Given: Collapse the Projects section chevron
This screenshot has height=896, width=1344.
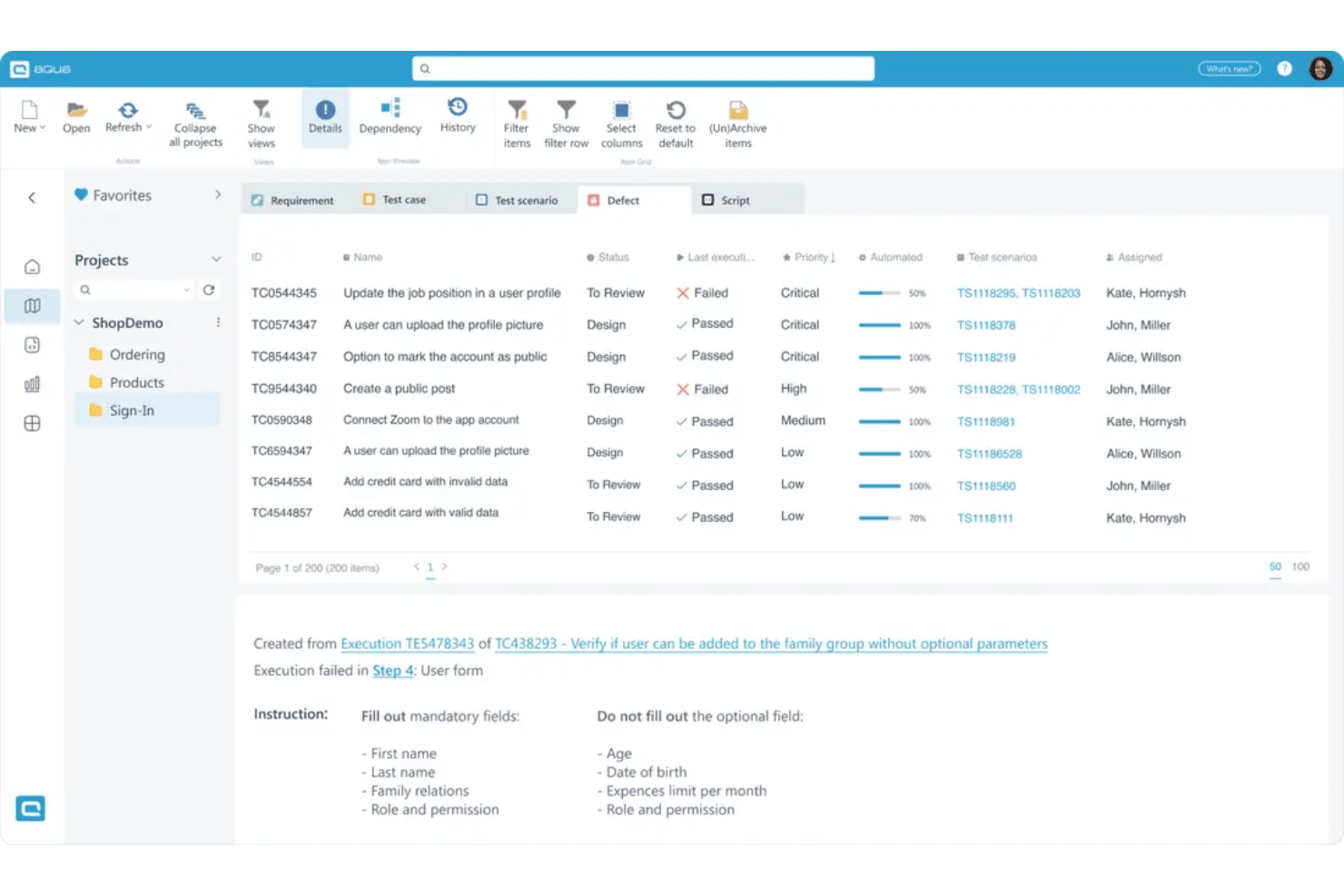Looking at the screenshot, I should click(x=216, y=260).
